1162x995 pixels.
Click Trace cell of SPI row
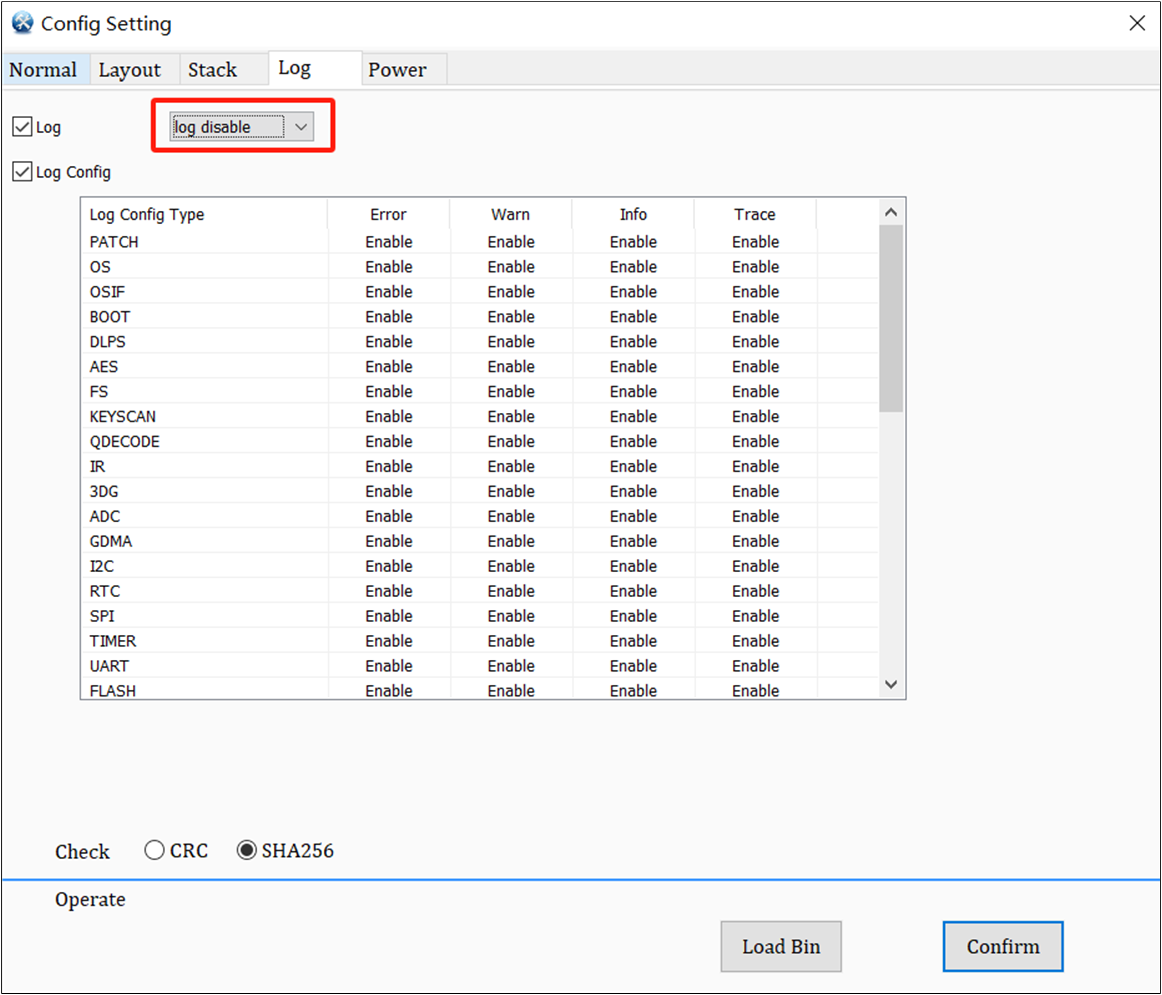point(756,616)
